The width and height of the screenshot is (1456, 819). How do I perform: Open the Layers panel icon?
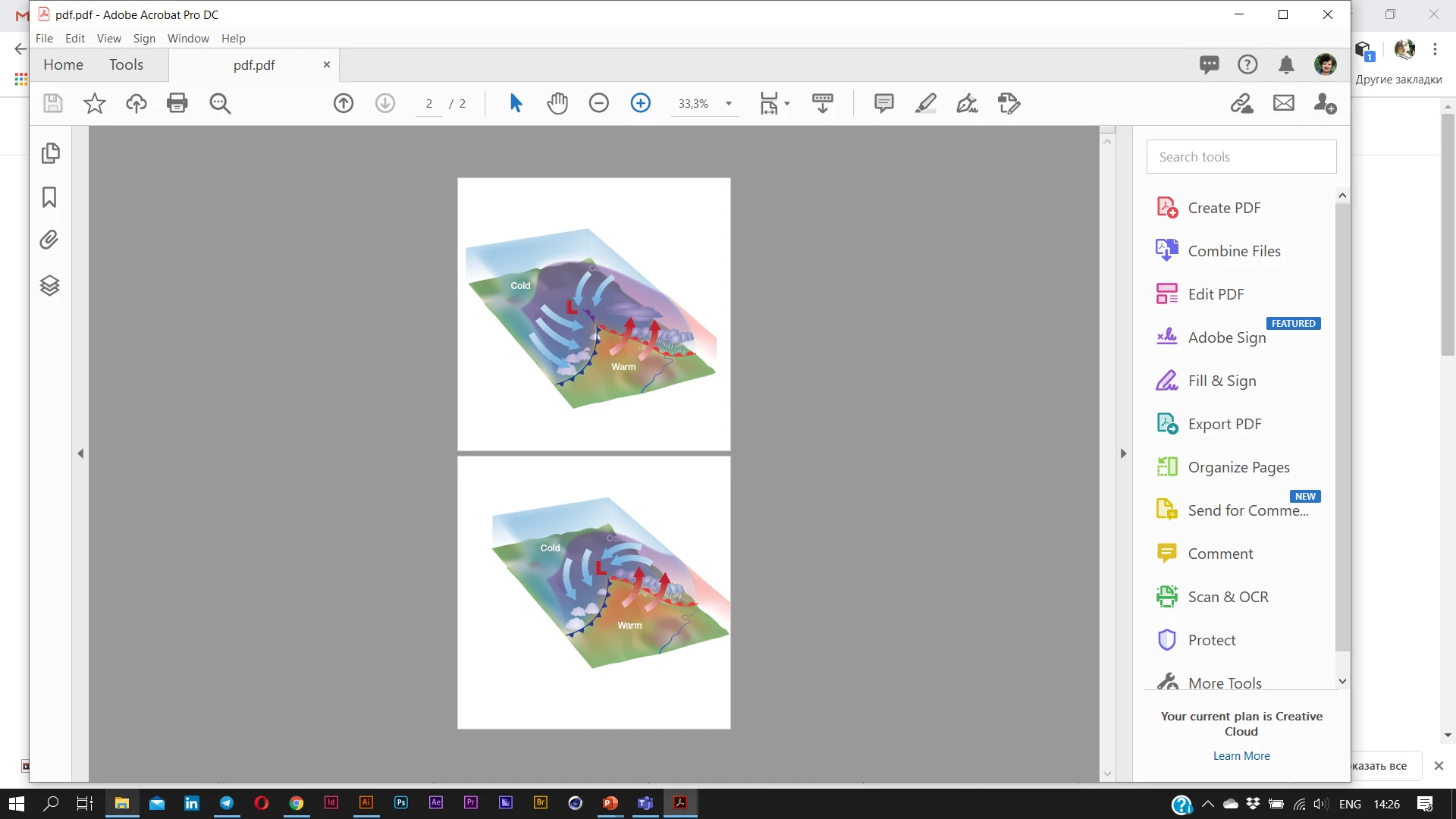[49, 285]
